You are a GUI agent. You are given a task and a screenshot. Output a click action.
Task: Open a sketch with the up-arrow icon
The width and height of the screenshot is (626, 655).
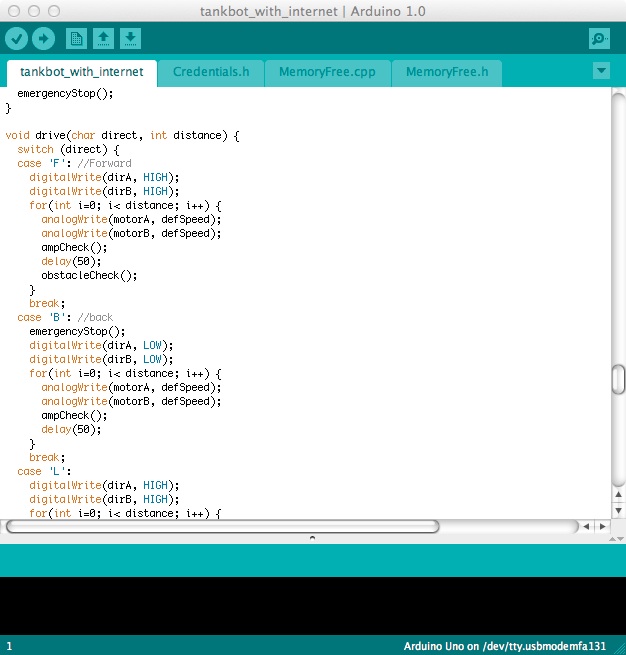tap(104, 39)
